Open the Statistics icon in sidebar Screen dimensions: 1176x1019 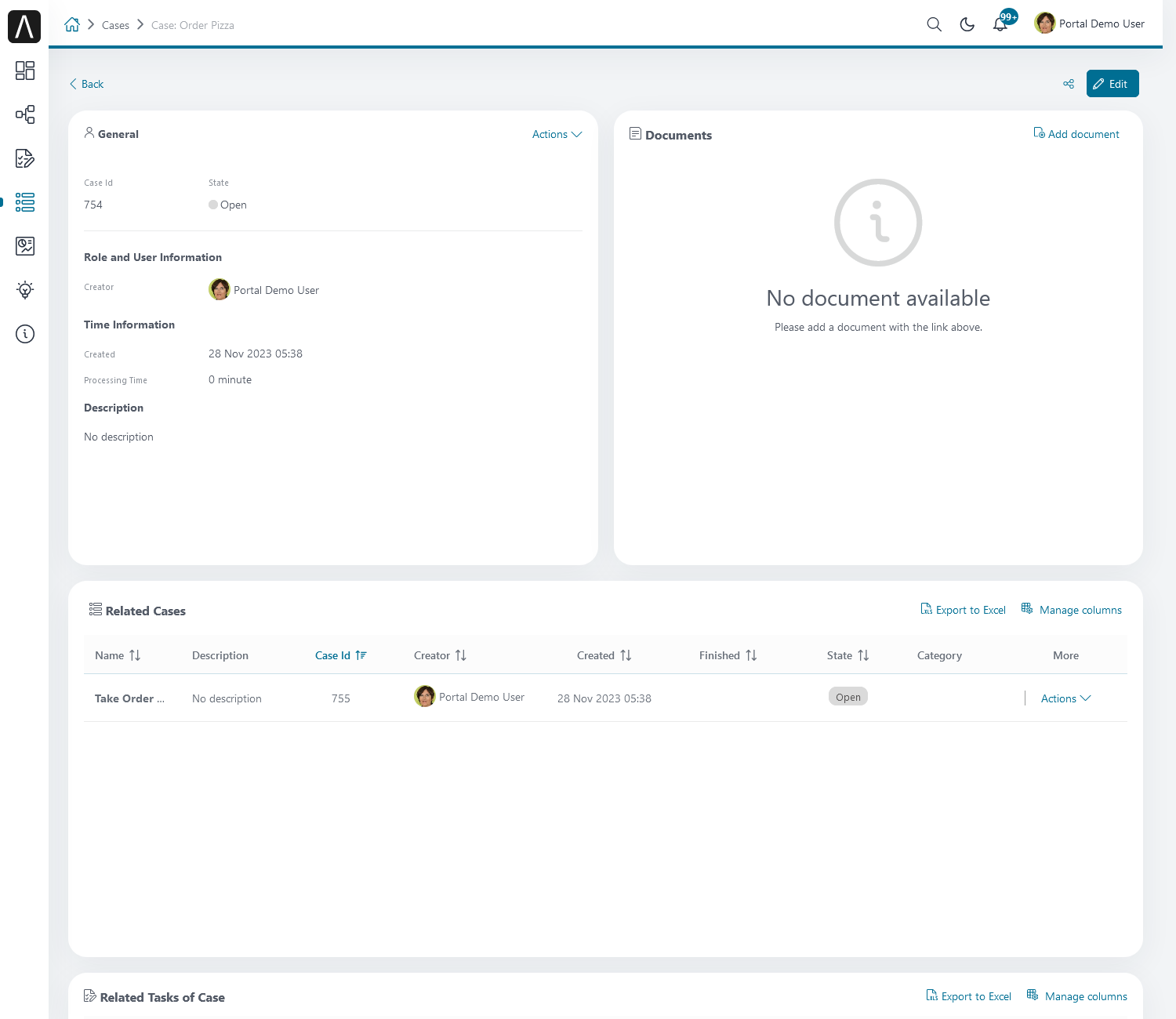coord(25,246)
